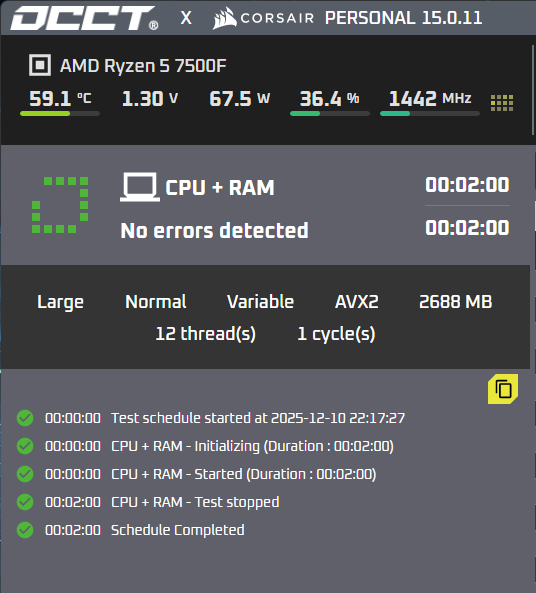This screenshot has height=593, width=536.
Task: Click the CPU chip icon beside Ryzen 5 7500F
Action: (x=40, y=65)
